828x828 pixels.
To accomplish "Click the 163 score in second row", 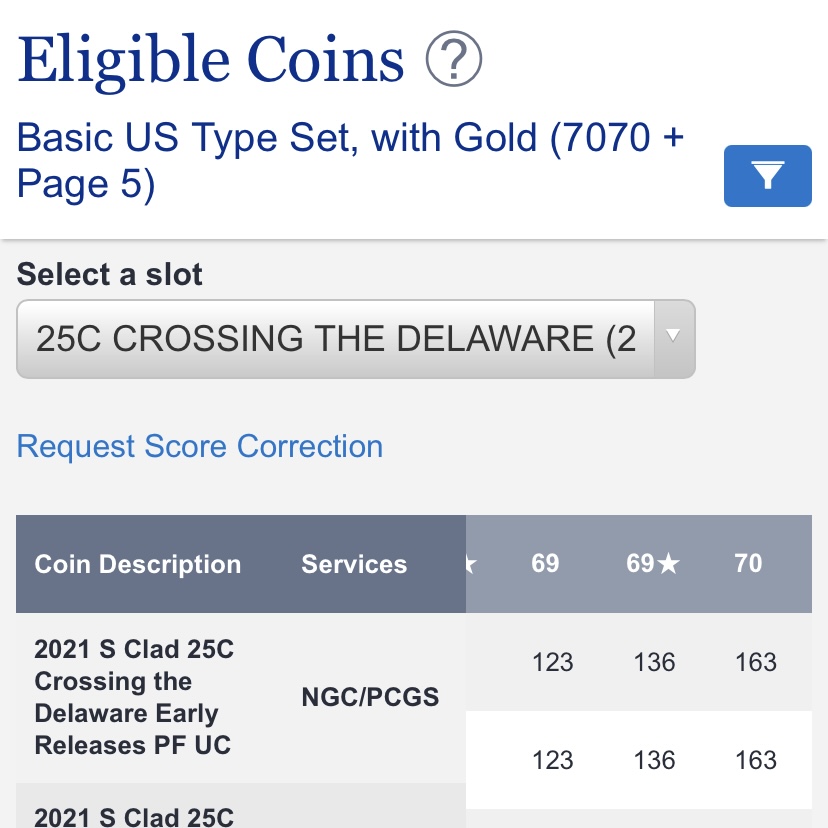I will click(755, 760).
